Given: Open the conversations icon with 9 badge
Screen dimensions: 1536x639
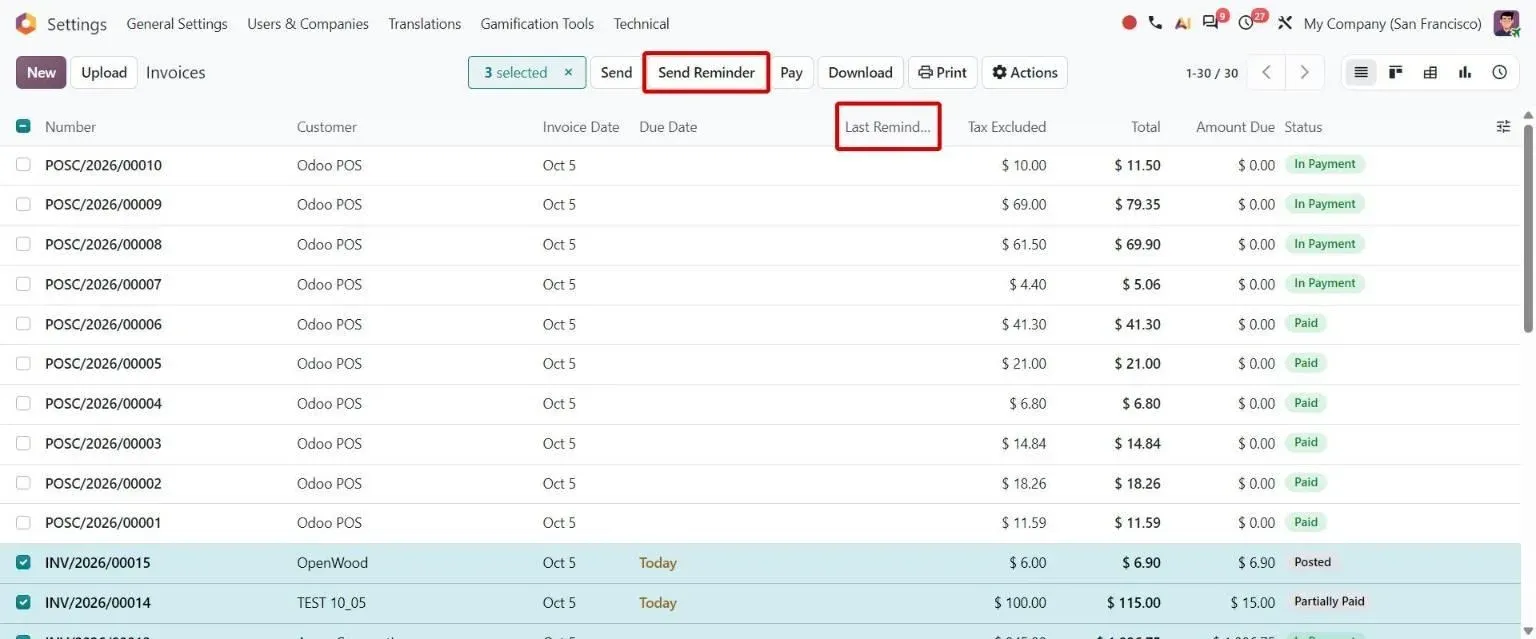Looking at the screenshot, I should coord(1213,22).
